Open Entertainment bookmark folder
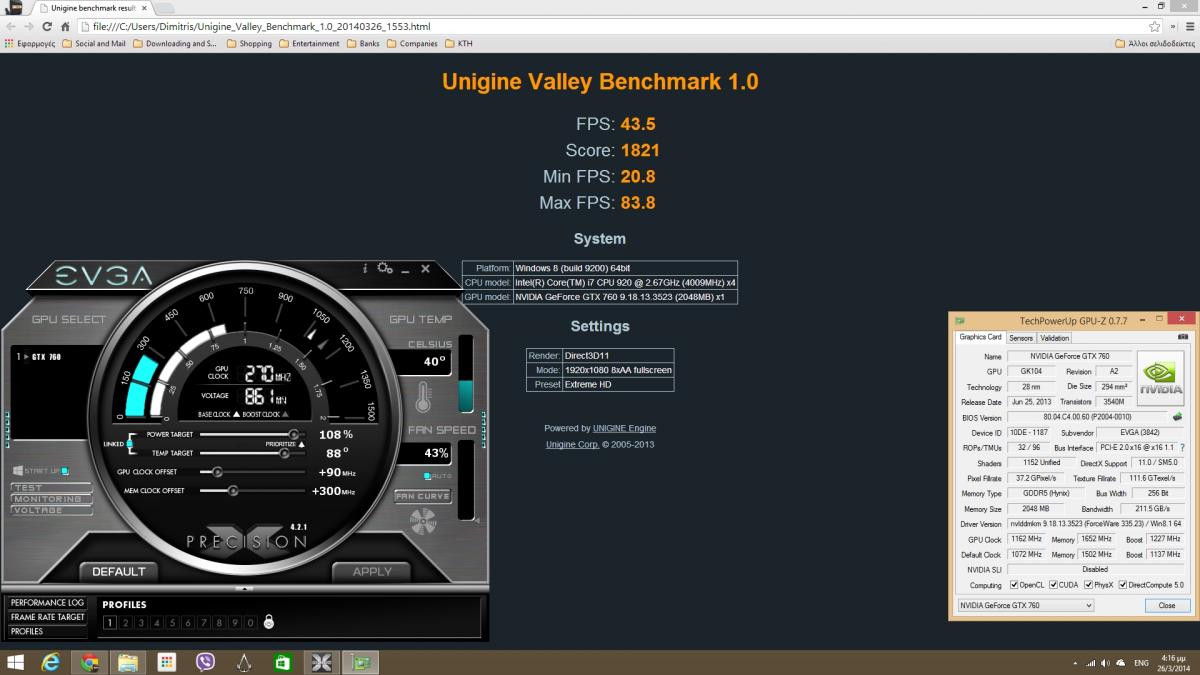1200x675 pixels. (x=310, y=44)
